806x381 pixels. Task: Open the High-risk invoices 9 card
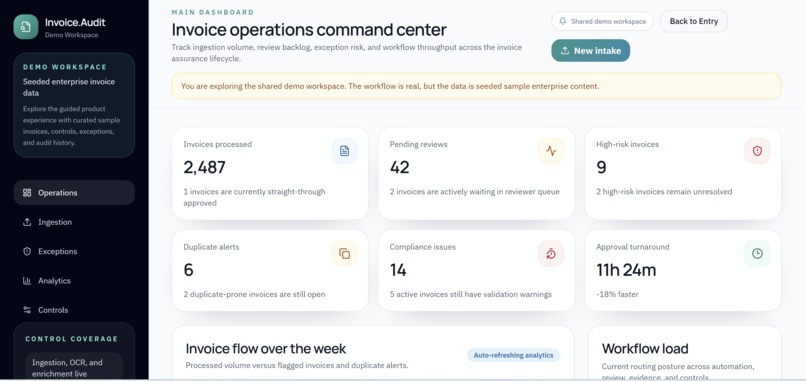tap(683, 174)
